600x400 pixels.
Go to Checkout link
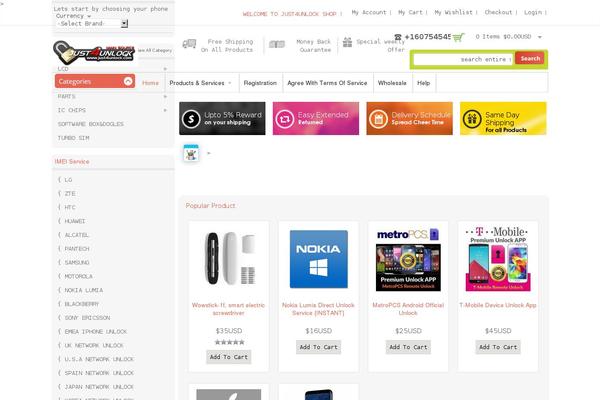498,13
